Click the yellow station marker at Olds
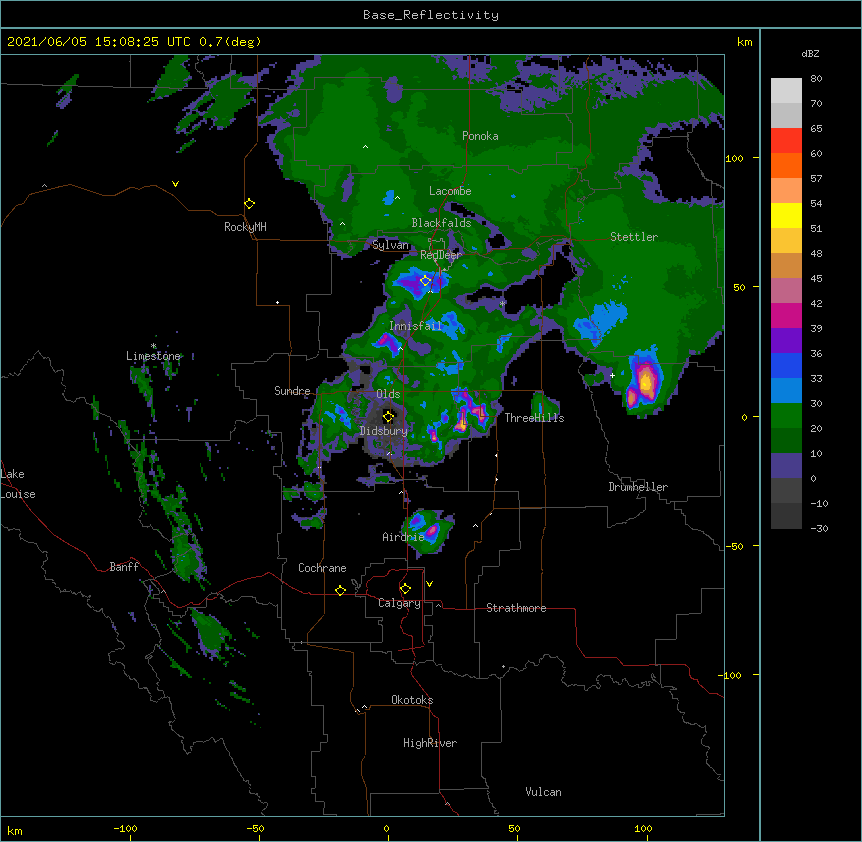Screen dimensions: 862x842 point(388,416)
